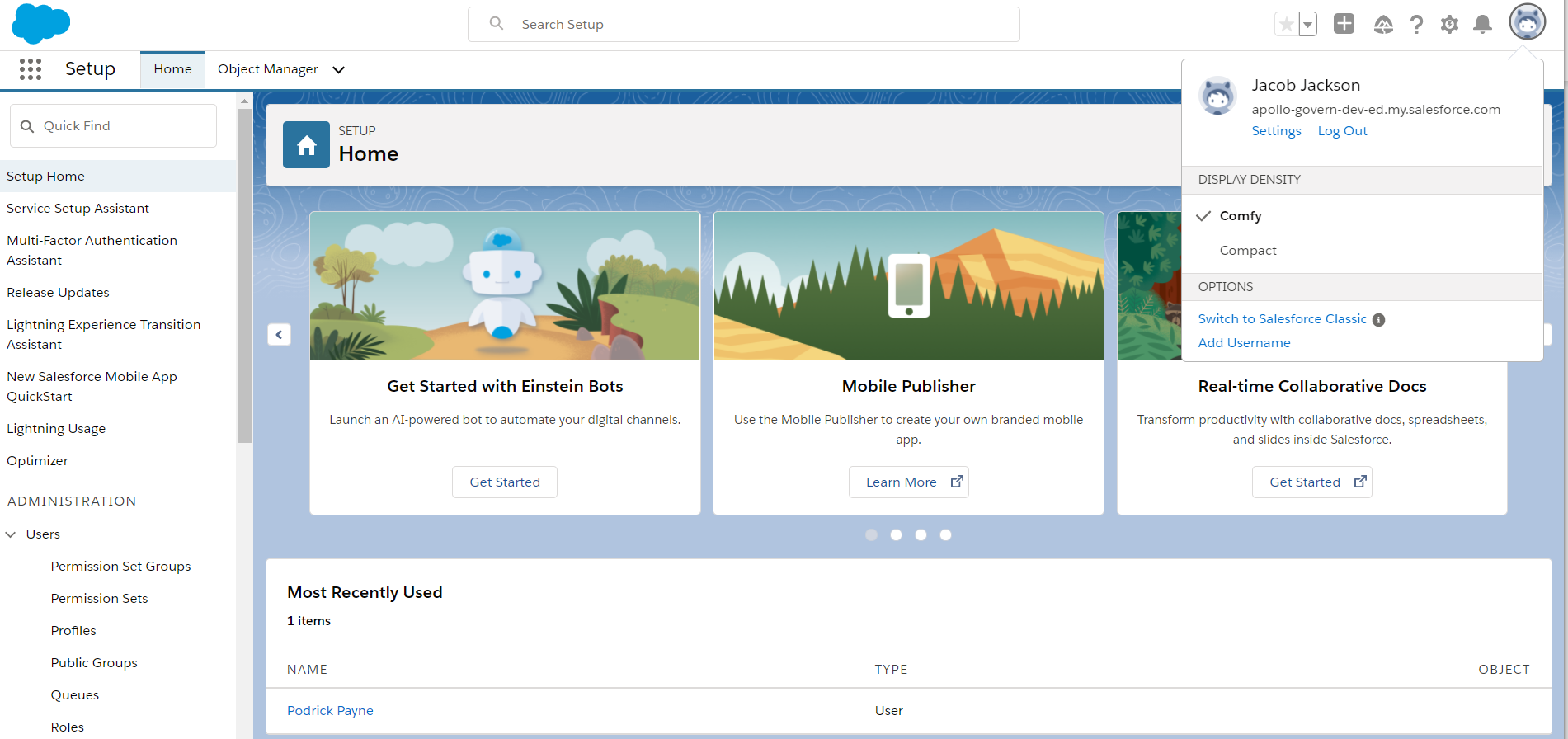1568x739 pixels.
Task: Open Optimizer in the sidebar
Action: click(37, 461)
